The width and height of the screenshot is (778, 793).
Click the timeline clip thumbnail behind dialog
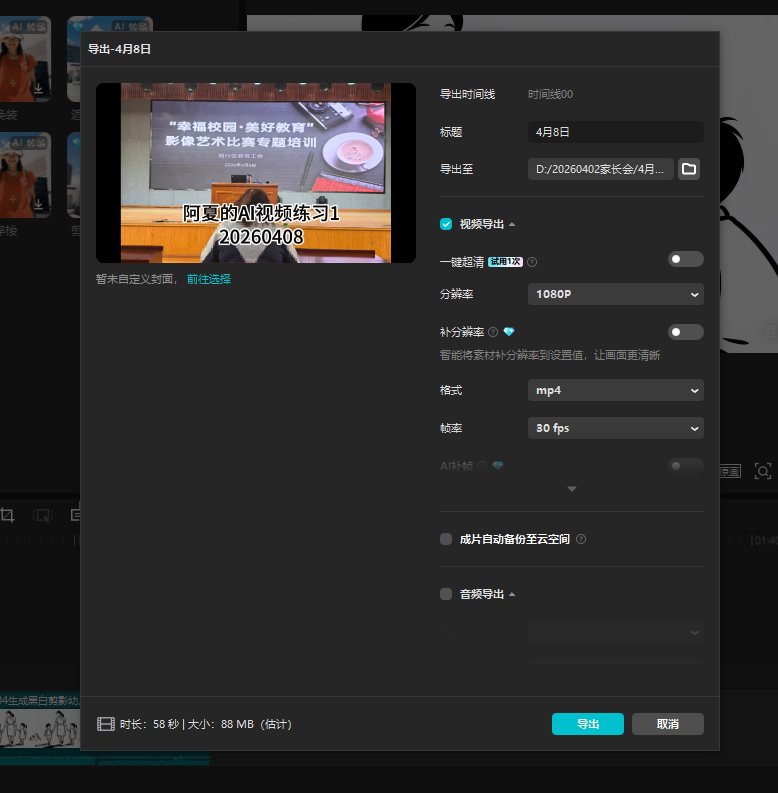[40, 728]
